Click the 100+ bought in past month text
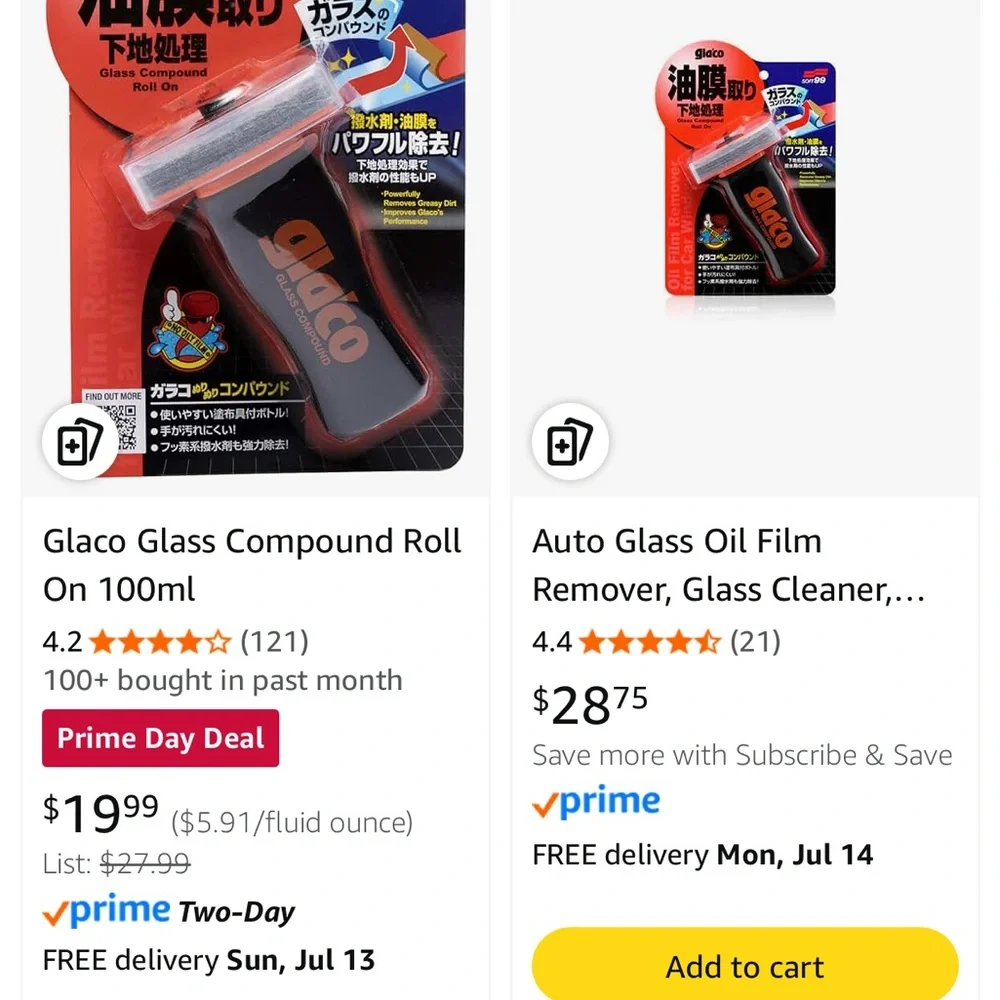The width and height of the screenshot is (1000, 1000). point(222,680)
